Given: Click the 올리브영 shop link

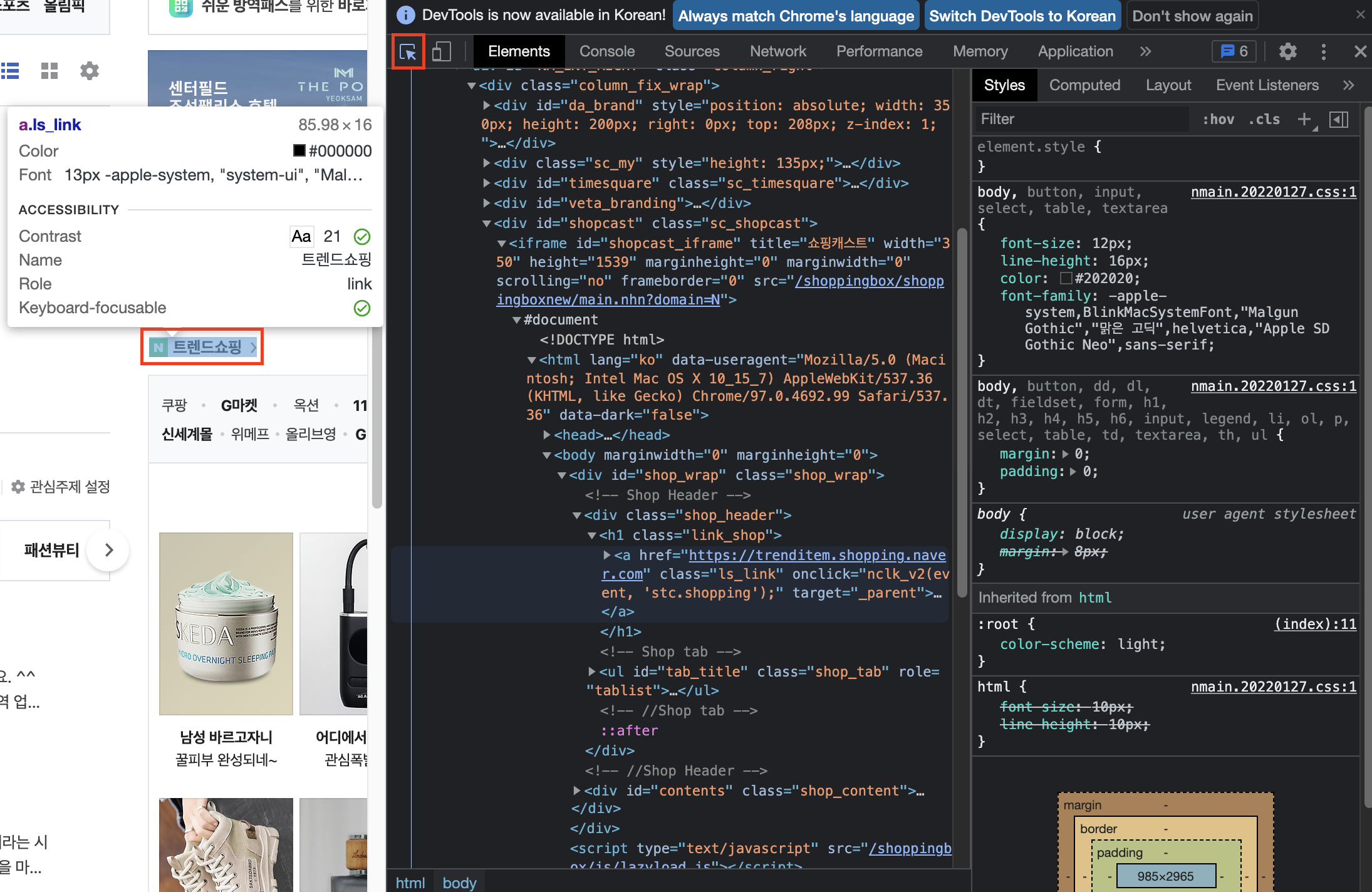Looking at the screenshot, I should tap(311, 434).
